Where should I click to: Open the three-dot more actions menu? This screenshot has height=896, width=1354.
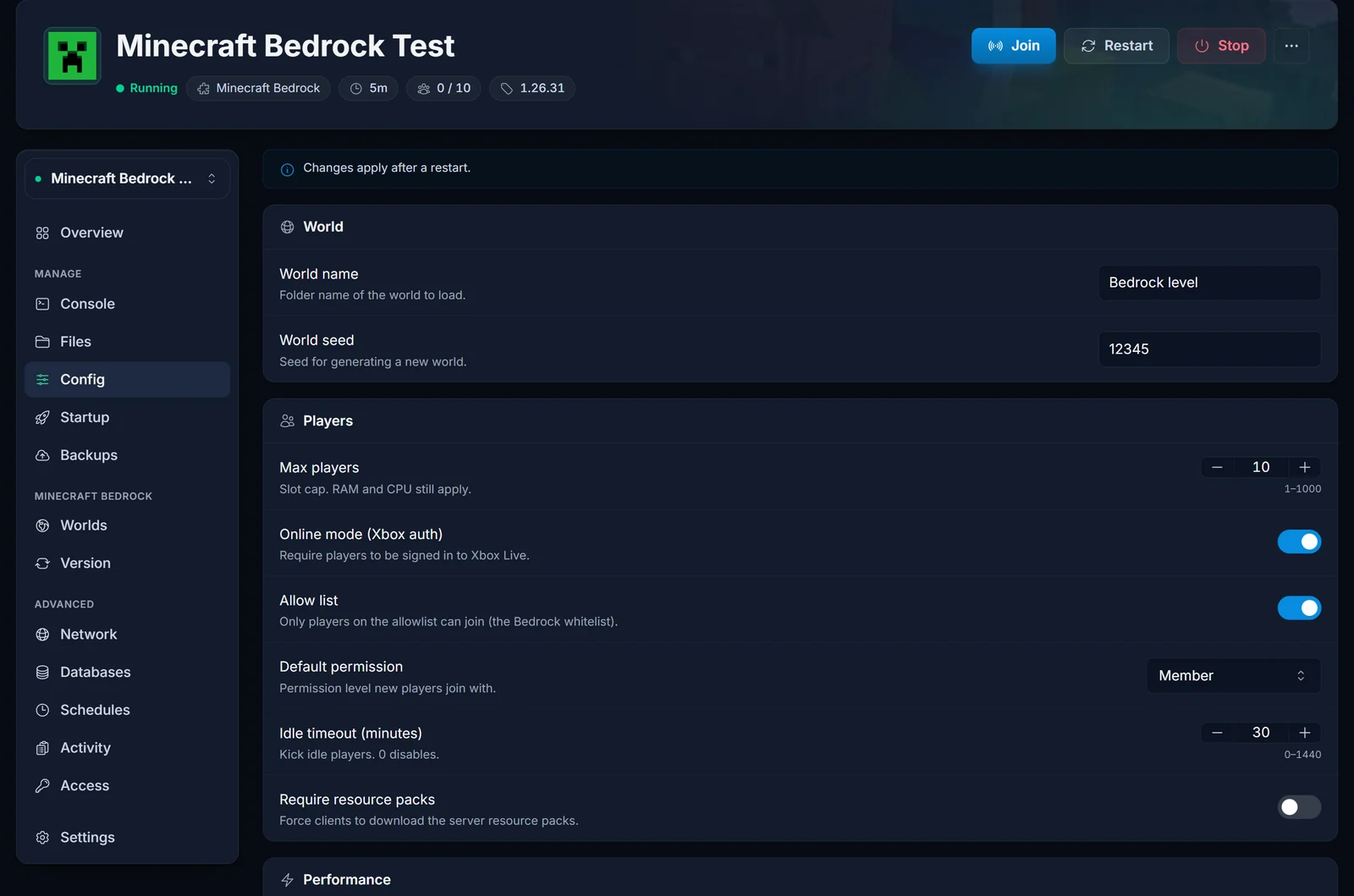(x=1291, y=46)
